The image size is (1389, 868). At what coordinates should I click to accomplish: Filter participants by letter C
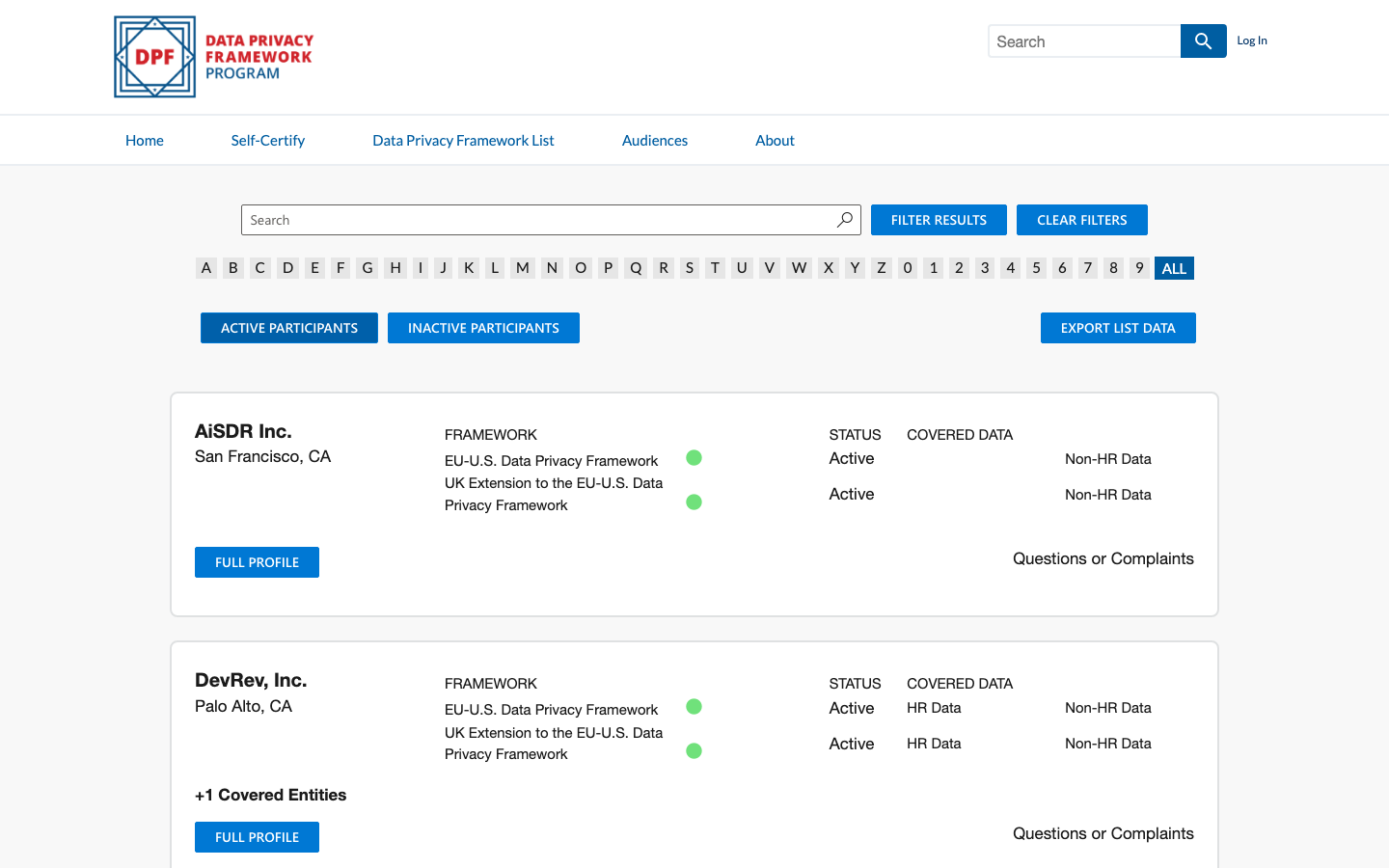pos(260,268)
